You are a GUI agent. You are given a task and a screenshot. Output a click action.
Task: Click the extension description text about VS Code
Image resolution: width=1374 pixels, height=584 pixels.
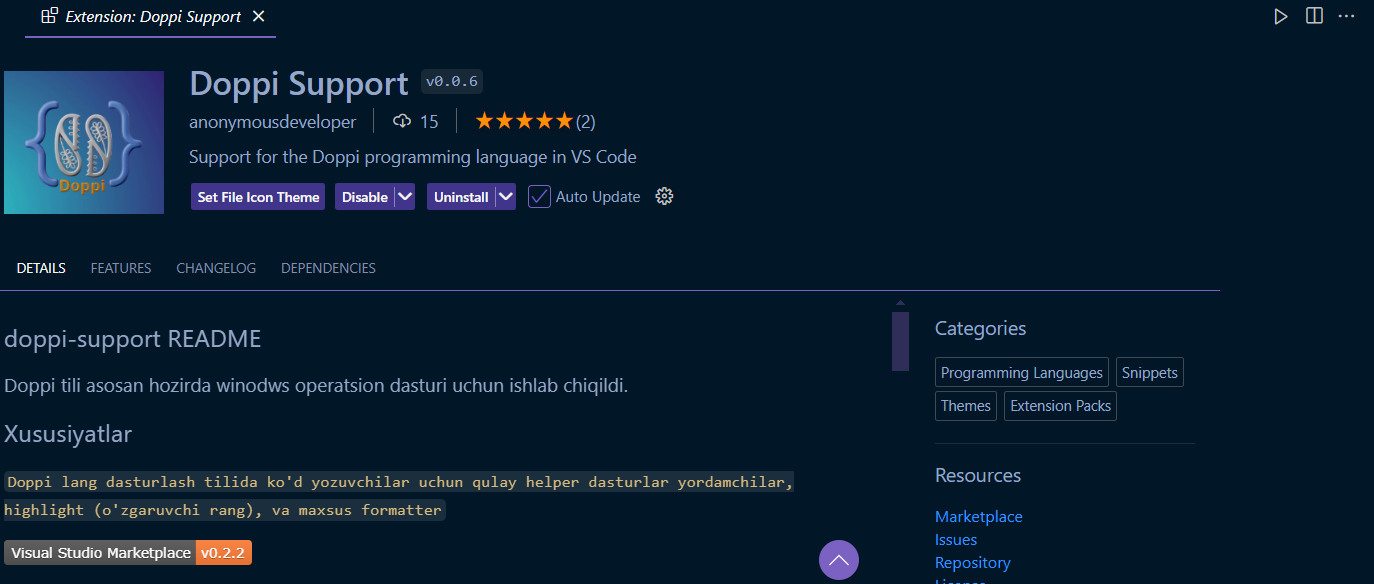tap(413, 157)
